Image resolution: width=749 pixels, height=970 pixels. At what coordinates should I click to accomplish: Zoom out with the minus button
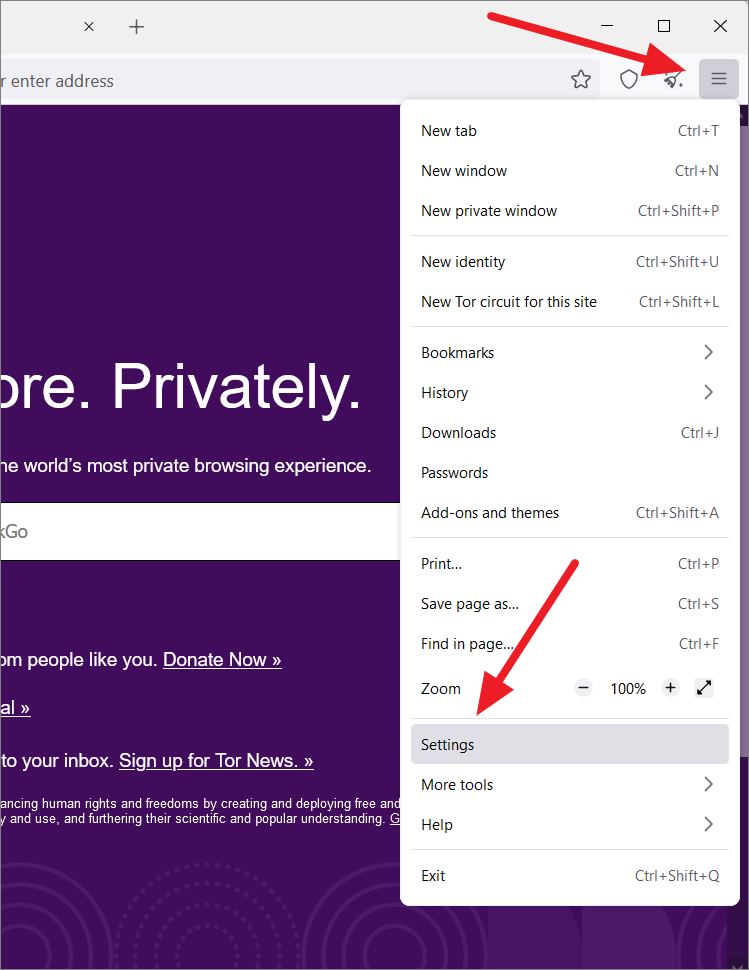coord(583,688)
